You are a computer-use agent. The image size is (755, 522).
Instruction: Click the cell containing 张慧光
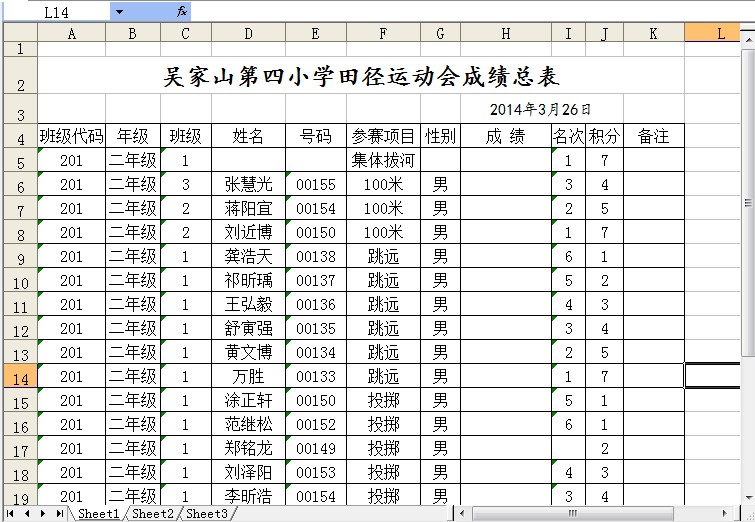248,184
